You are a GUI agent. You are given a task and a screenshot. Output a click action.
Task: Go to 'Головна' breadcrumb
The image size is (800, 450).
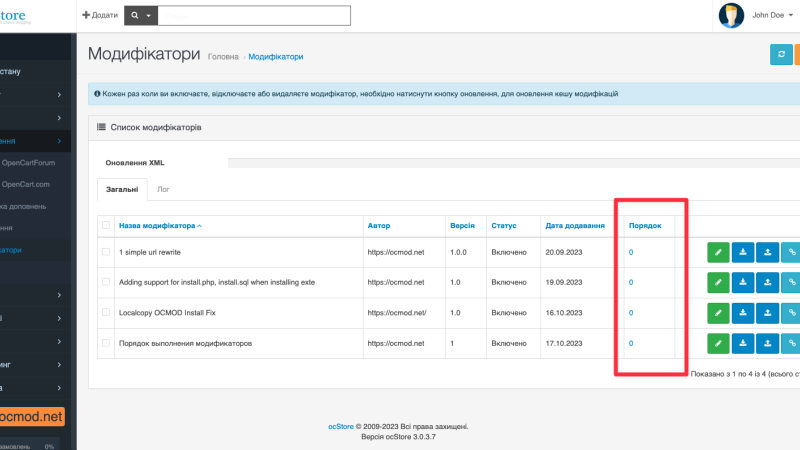tap(223, 57)
